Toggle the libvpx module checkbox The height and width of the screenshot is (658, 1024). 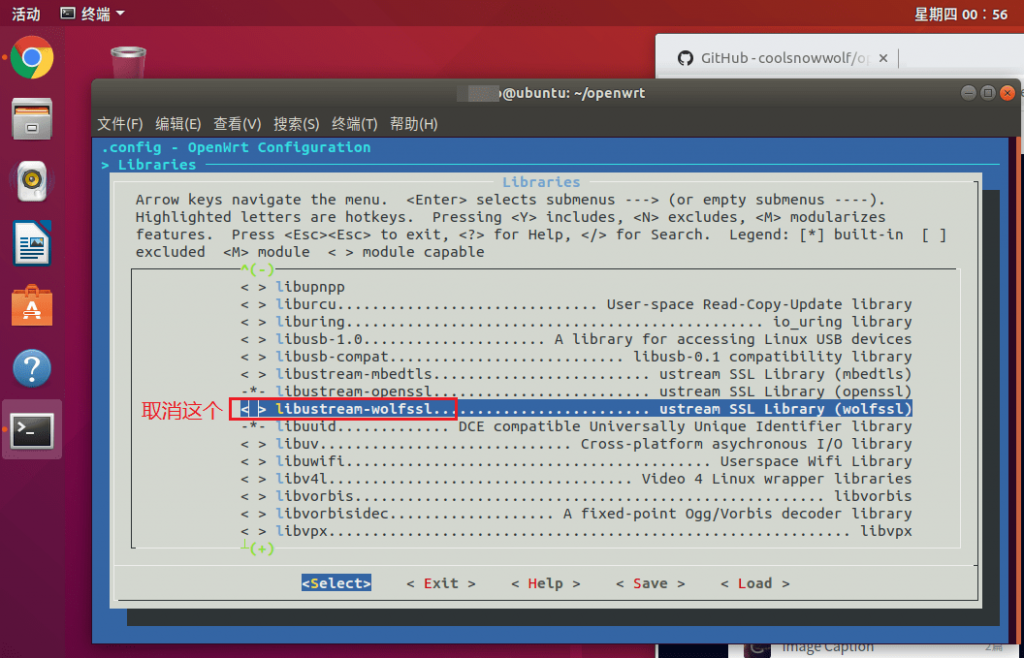pos(253,531)
